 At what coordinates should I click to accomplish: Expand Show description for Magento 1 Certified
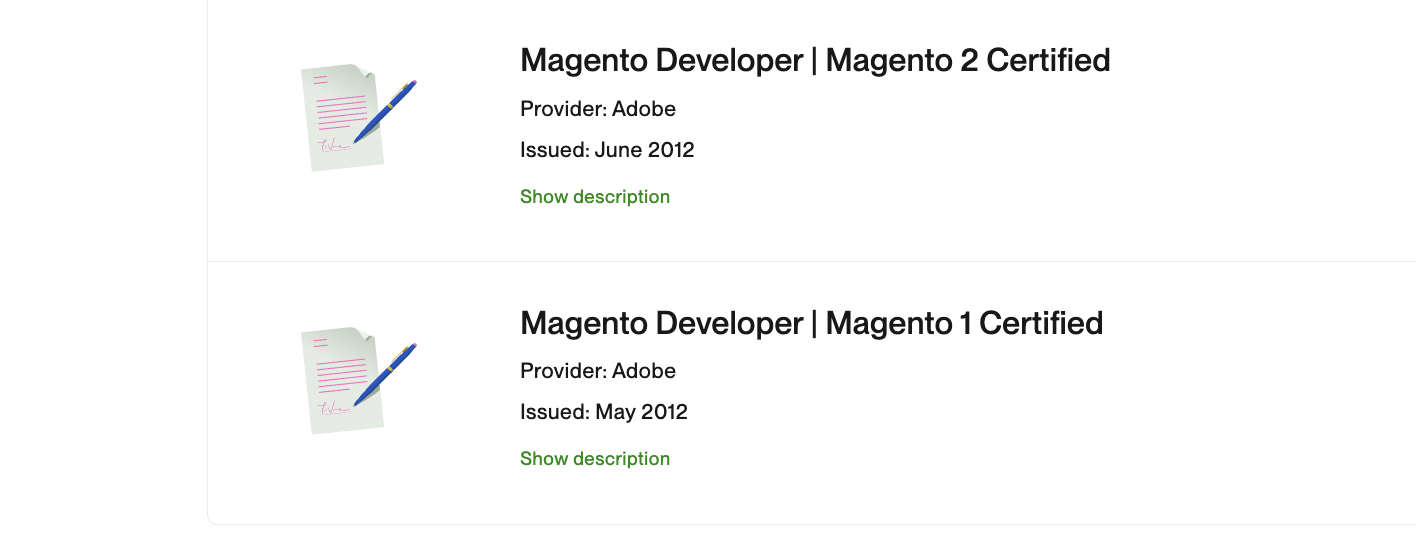[x=595, y=459]
